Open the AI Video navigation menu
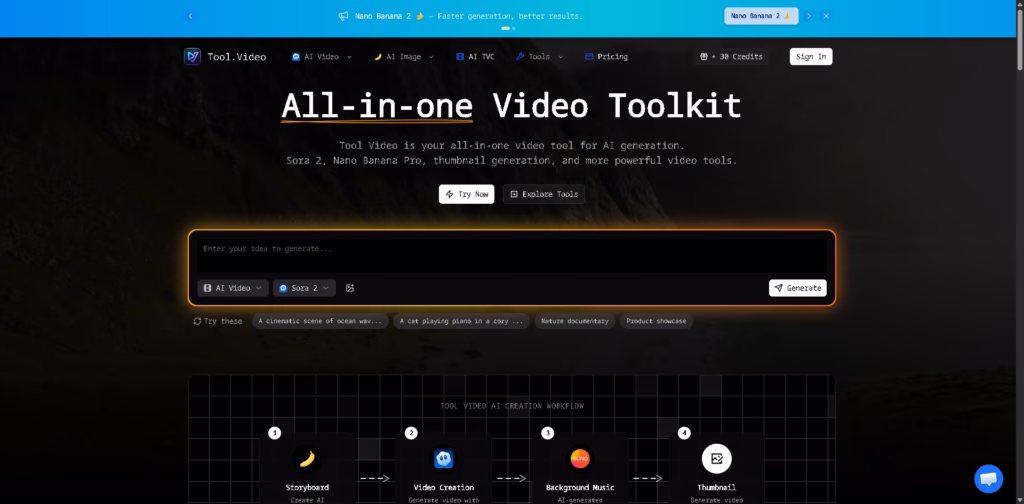Image resolution: width=1024 pixels, height=504 pixels. click(321, 57)
